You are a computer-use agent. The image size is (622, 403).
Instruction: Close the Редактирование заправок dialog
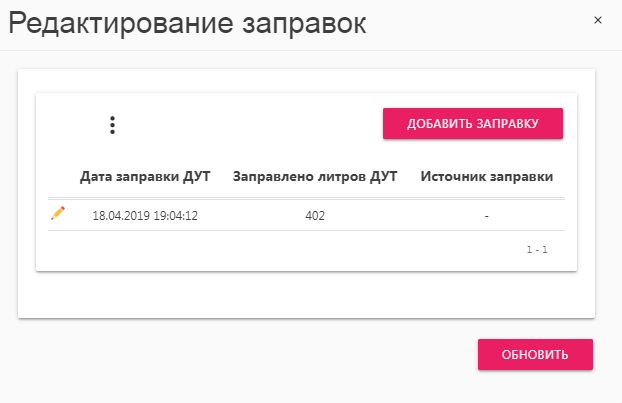point(598,20)
